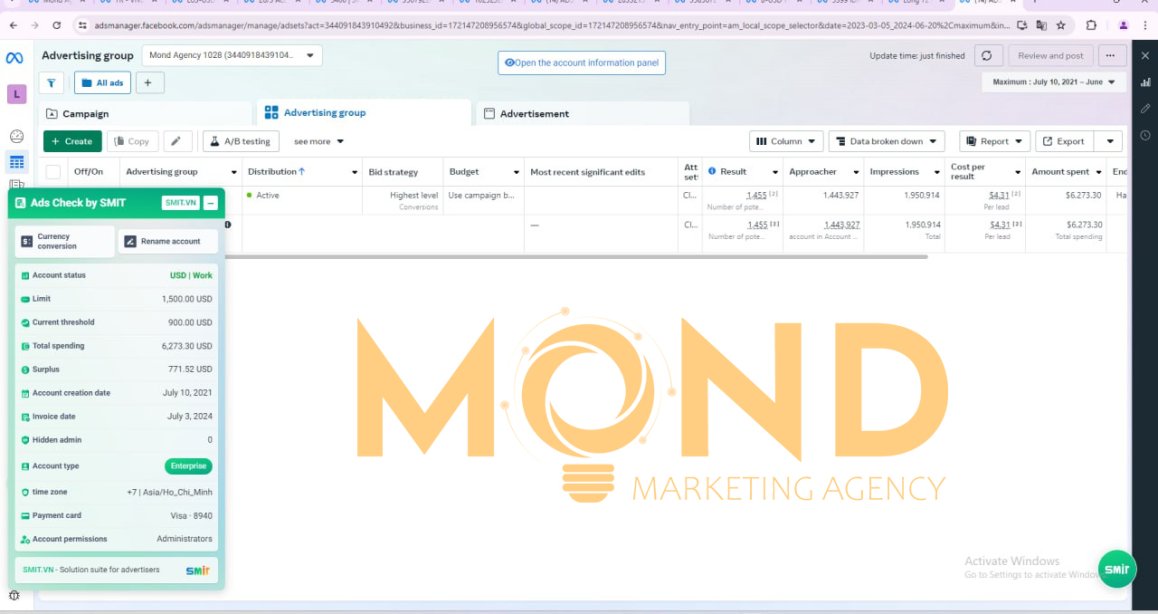Refresh data with the circular arrow icon
Image resolution: width=1158 pixels, height=614 pixels.
(987, 55)
